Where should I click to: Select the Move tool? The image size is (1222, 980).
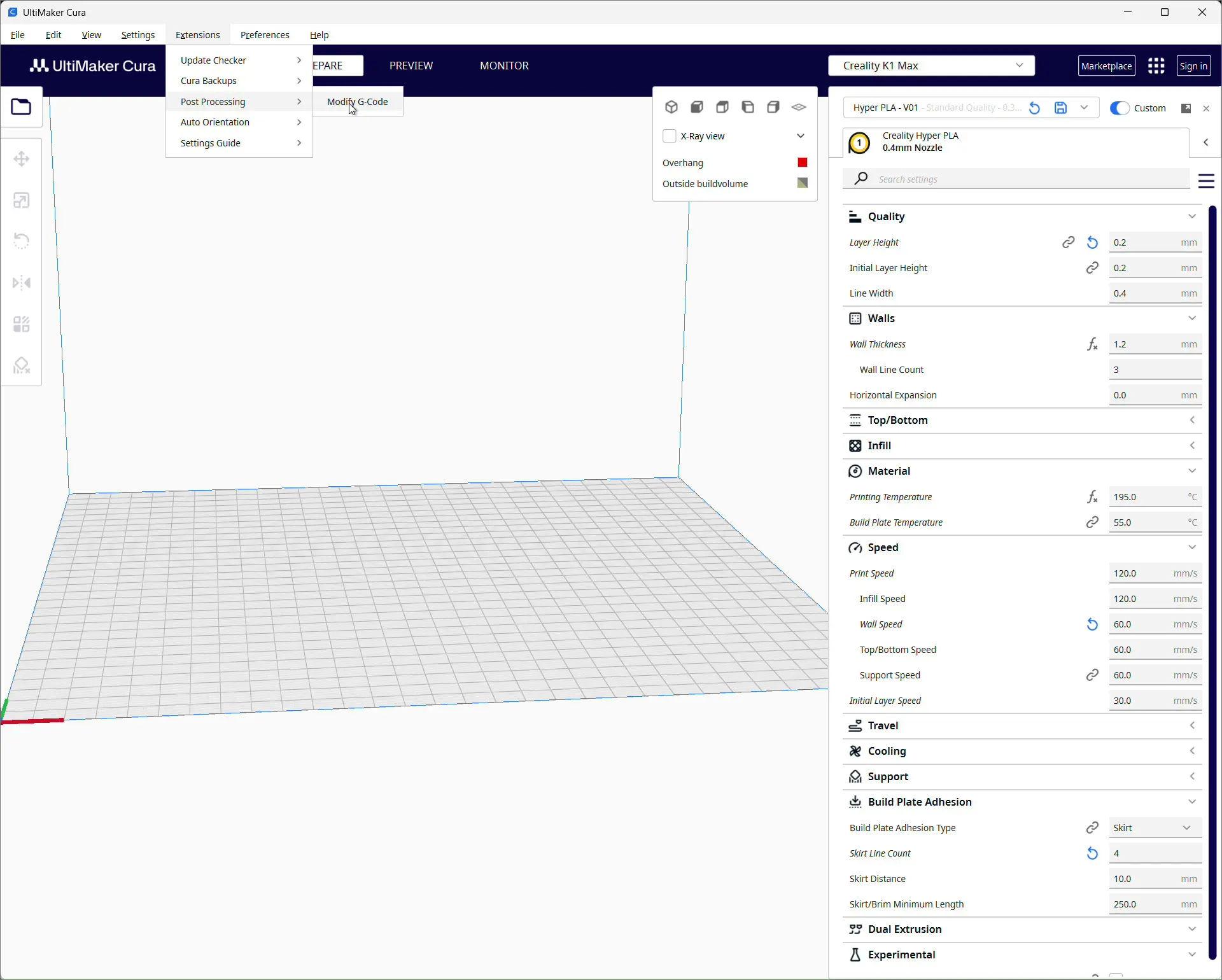pos(21,158)
